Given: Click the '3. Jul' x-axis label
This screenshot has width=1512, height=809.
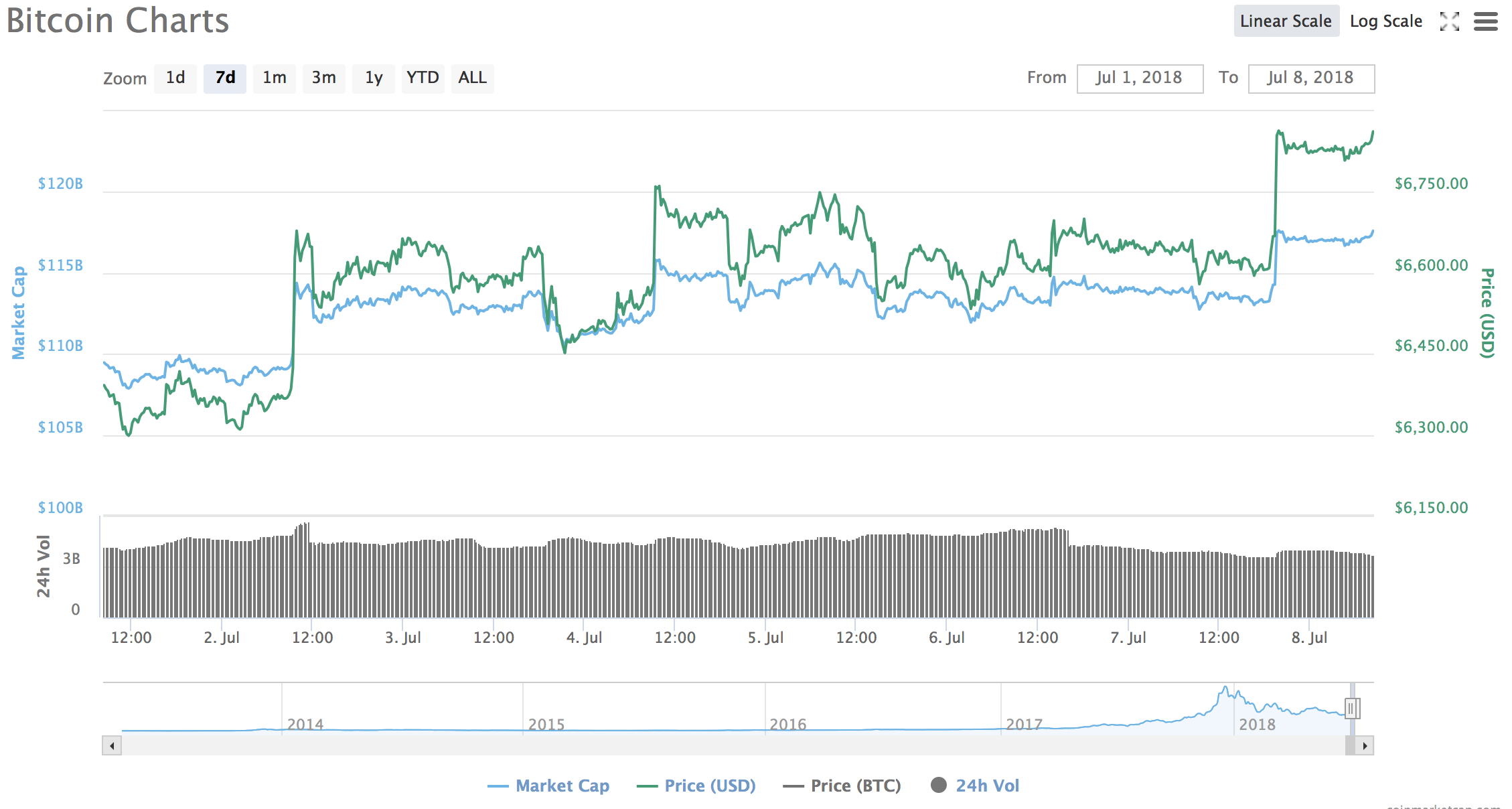Looking at the screenshot, I should coord(403,638).
